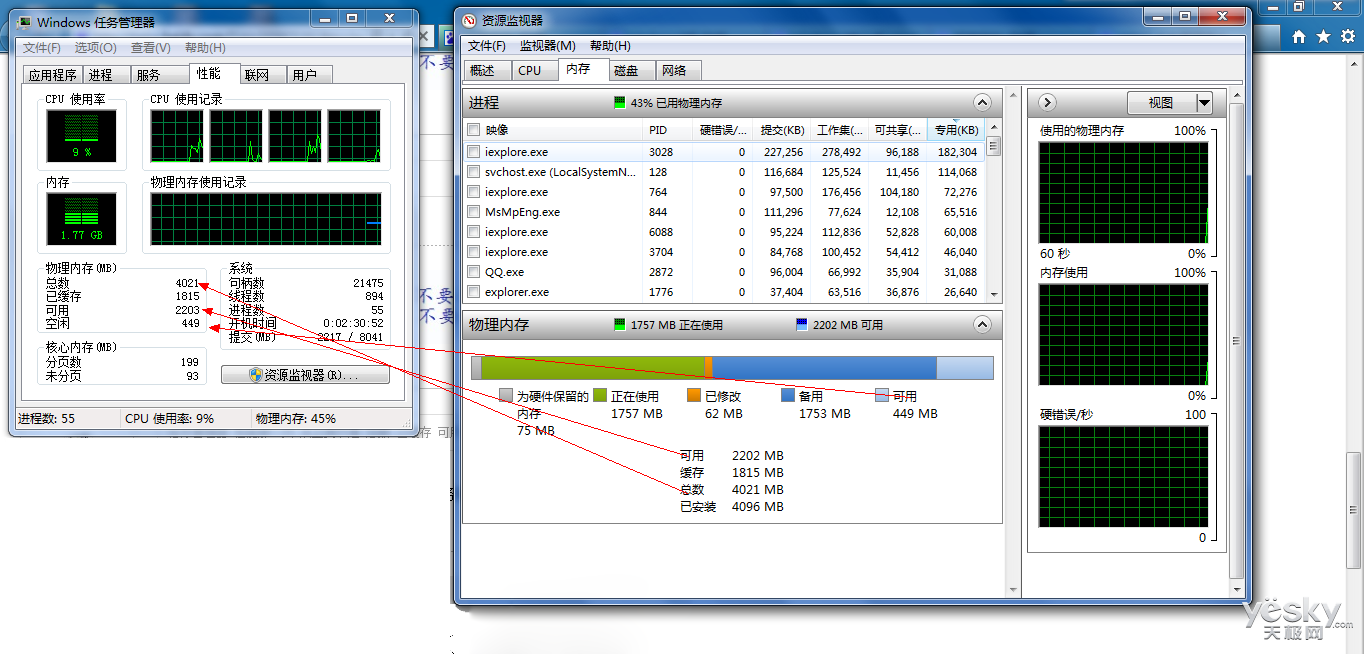Click the 视图 button in the graphs pane
Screen dimensions: 1364x654
(1161, 103)
